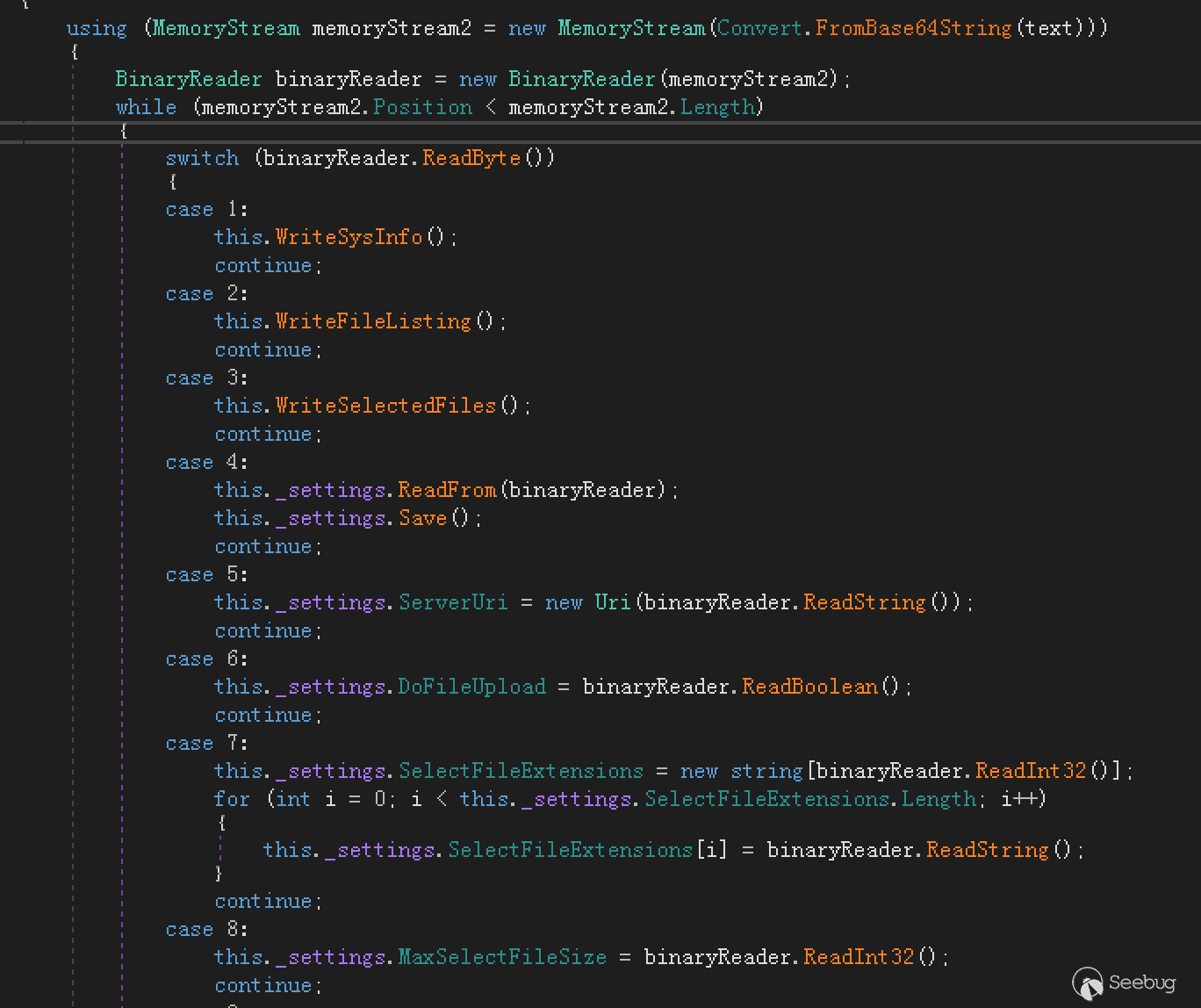Select the DoFileUpload property
The height and width of the screenshot is (1008, 1201).
tap(471, 687)
